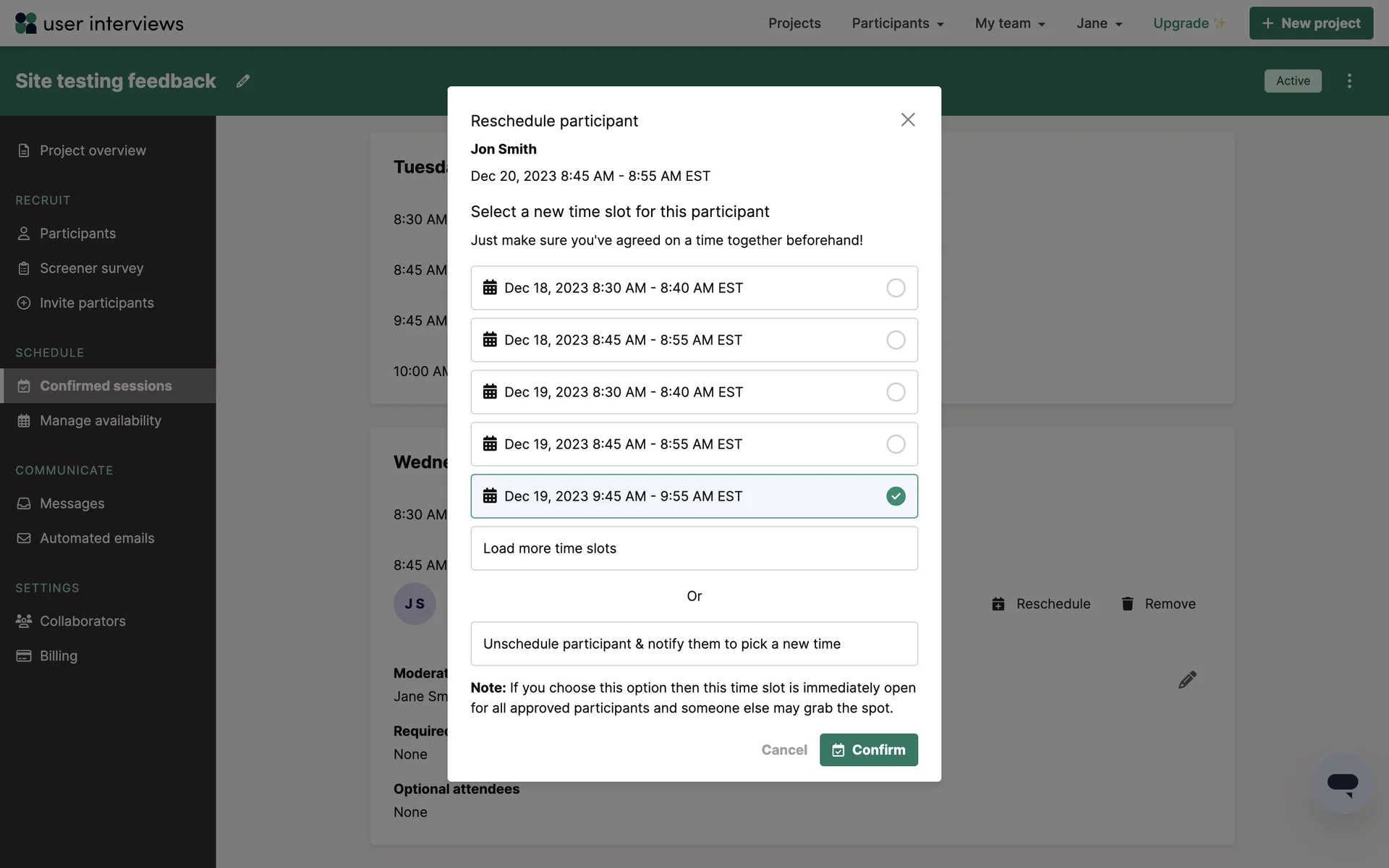Viewport: 1389px width, 868px height.
Task: Click the pencil icon next to project title
Action: (243, 81)
